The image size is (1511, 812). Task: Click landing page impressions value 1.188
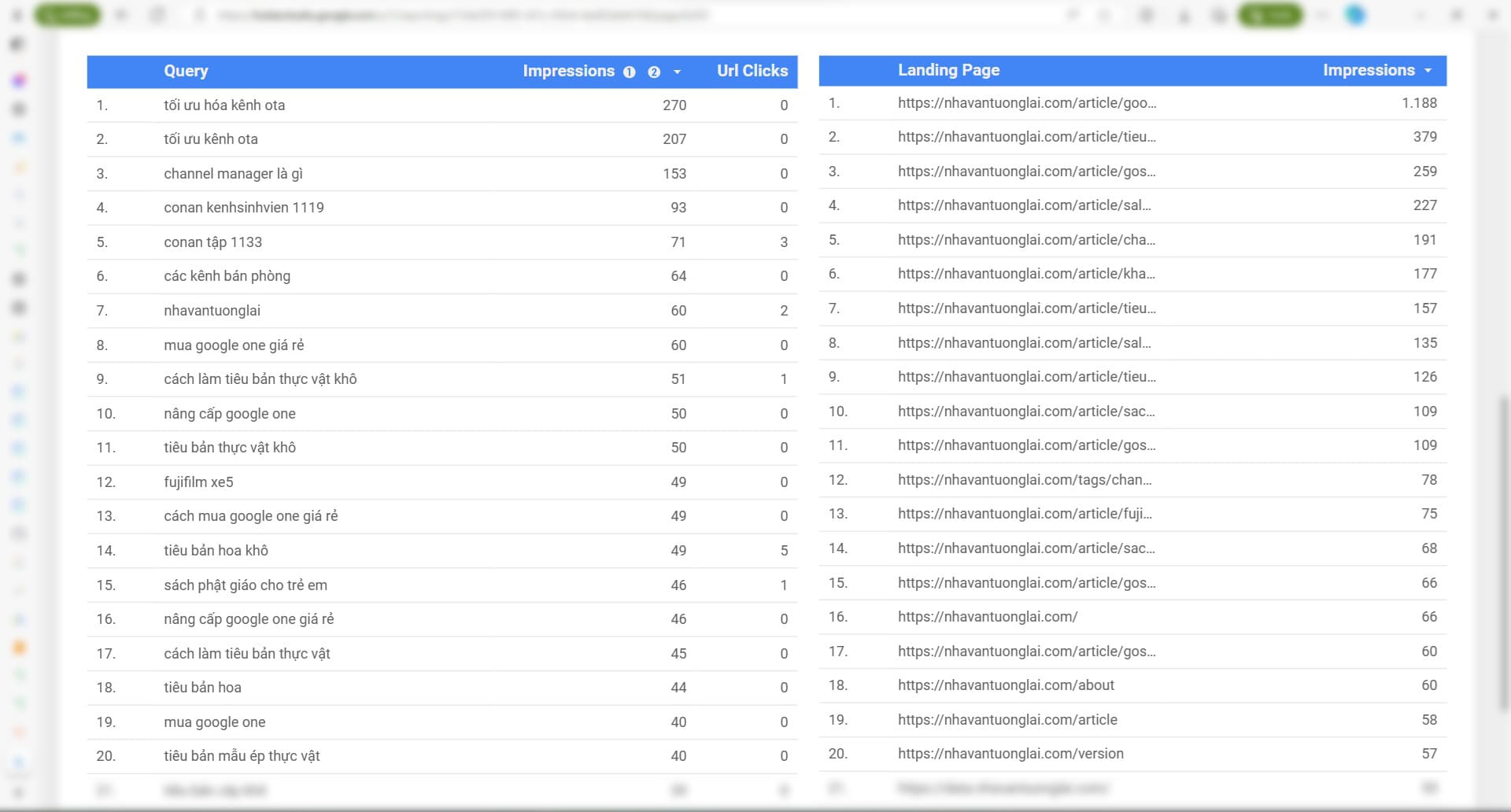1419,103
